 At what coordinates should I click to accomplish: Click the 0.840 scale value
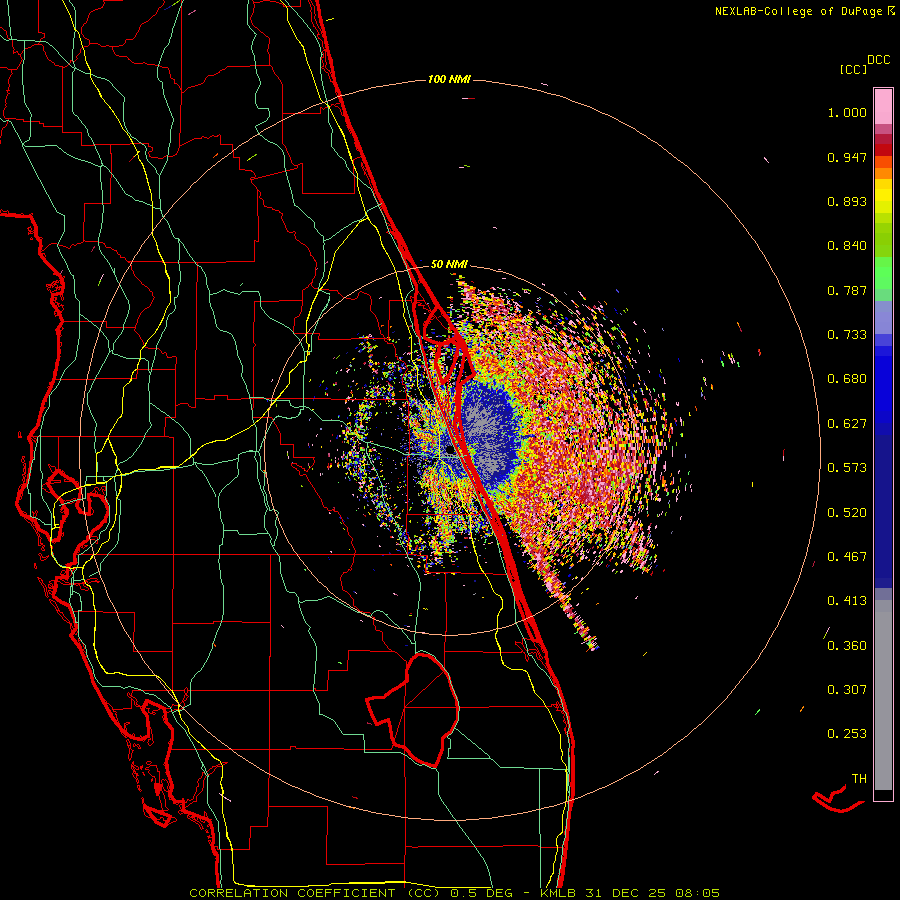pos(847,246)
